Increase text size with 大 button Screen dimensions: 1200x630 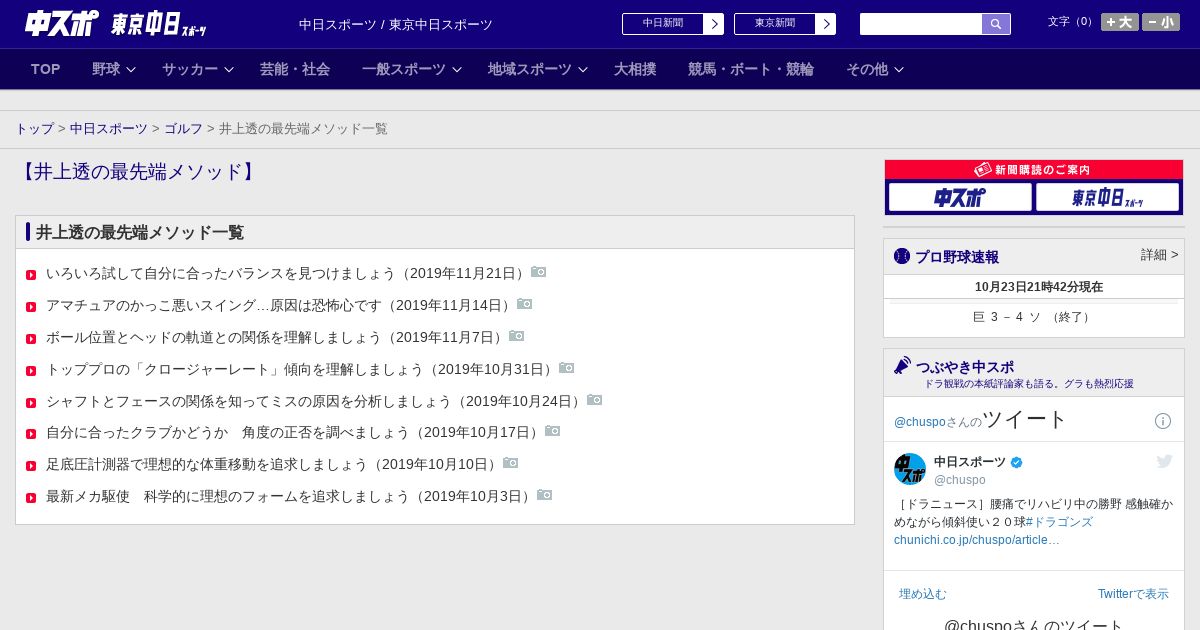coord(1120,22)
